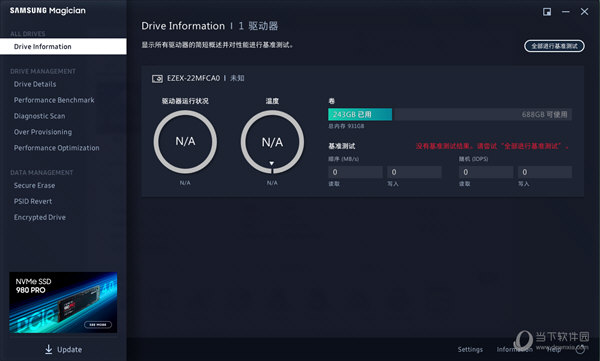Click the 温度 N/A gauge

click(x=272, y=142)
